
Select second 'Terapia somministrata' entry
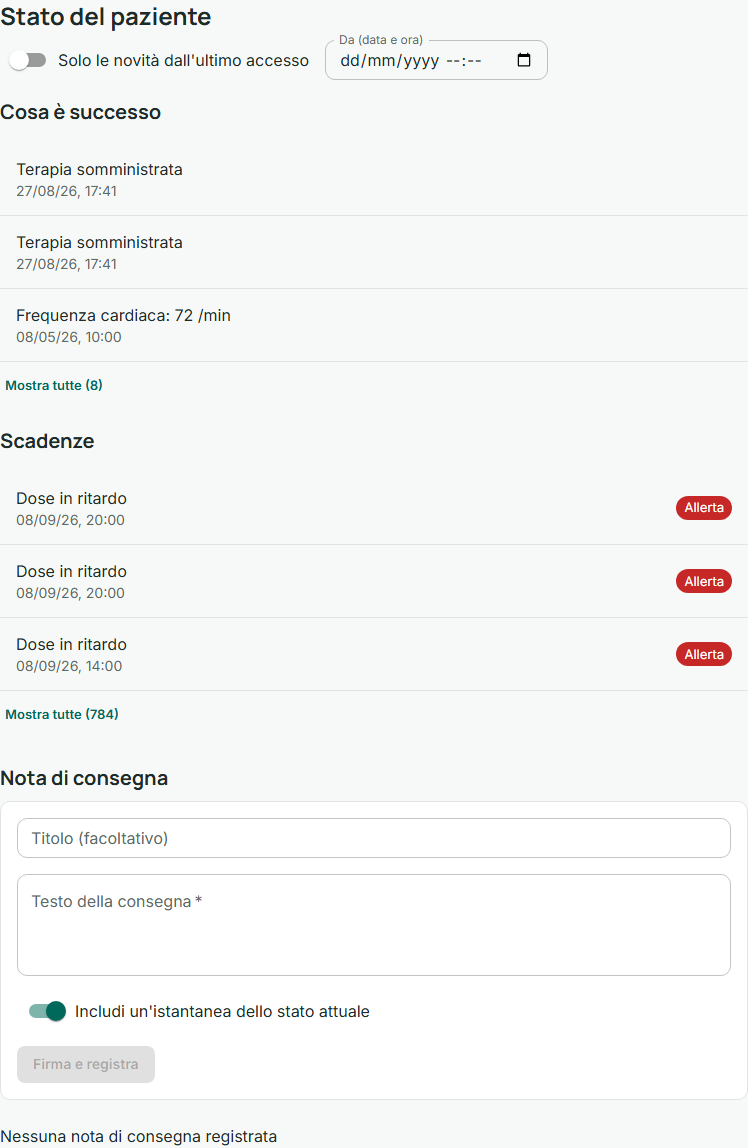pos(374,253)
